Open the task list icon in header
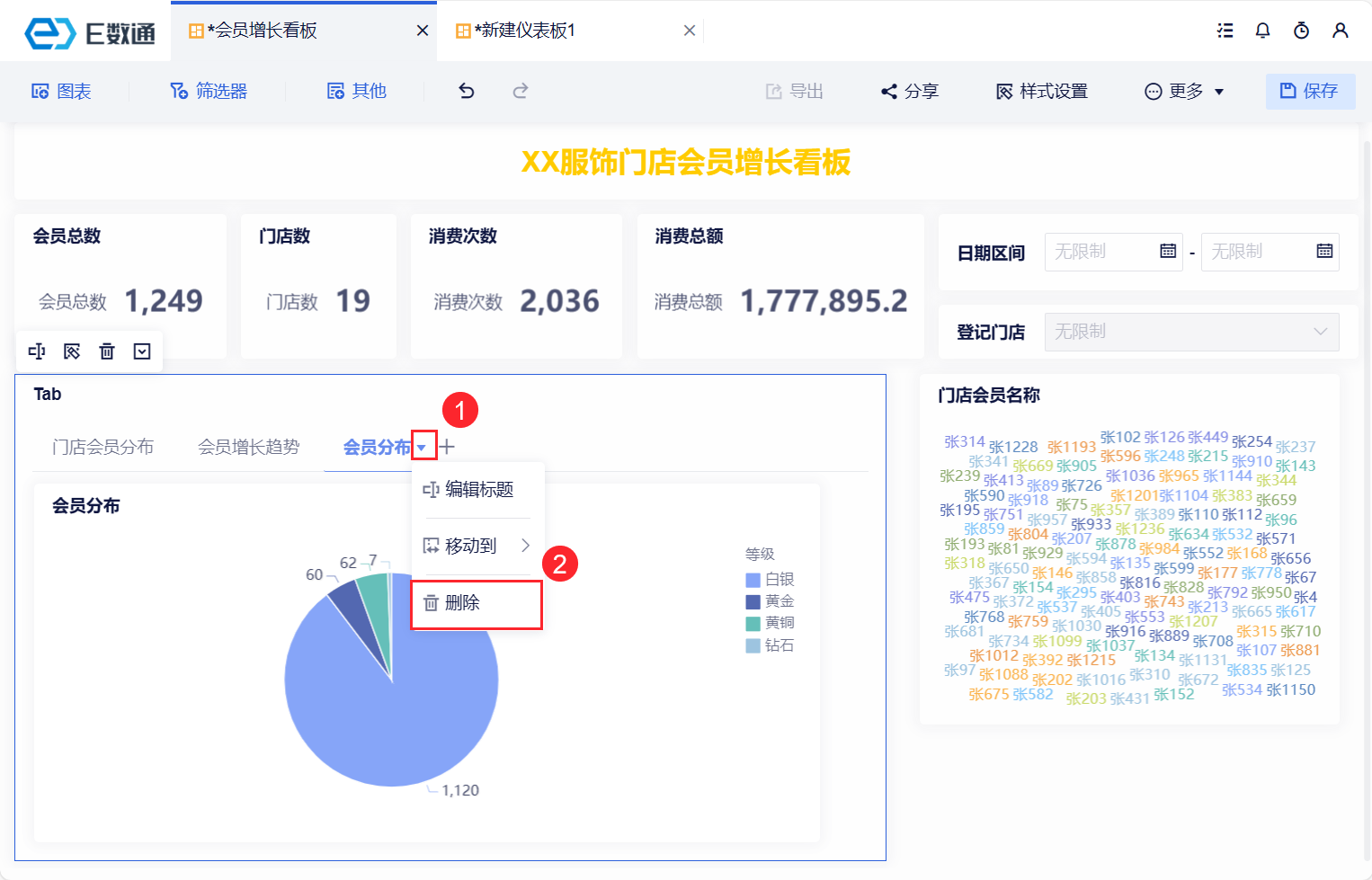Screen dimensions: 1372x880 coord(1225,31)
